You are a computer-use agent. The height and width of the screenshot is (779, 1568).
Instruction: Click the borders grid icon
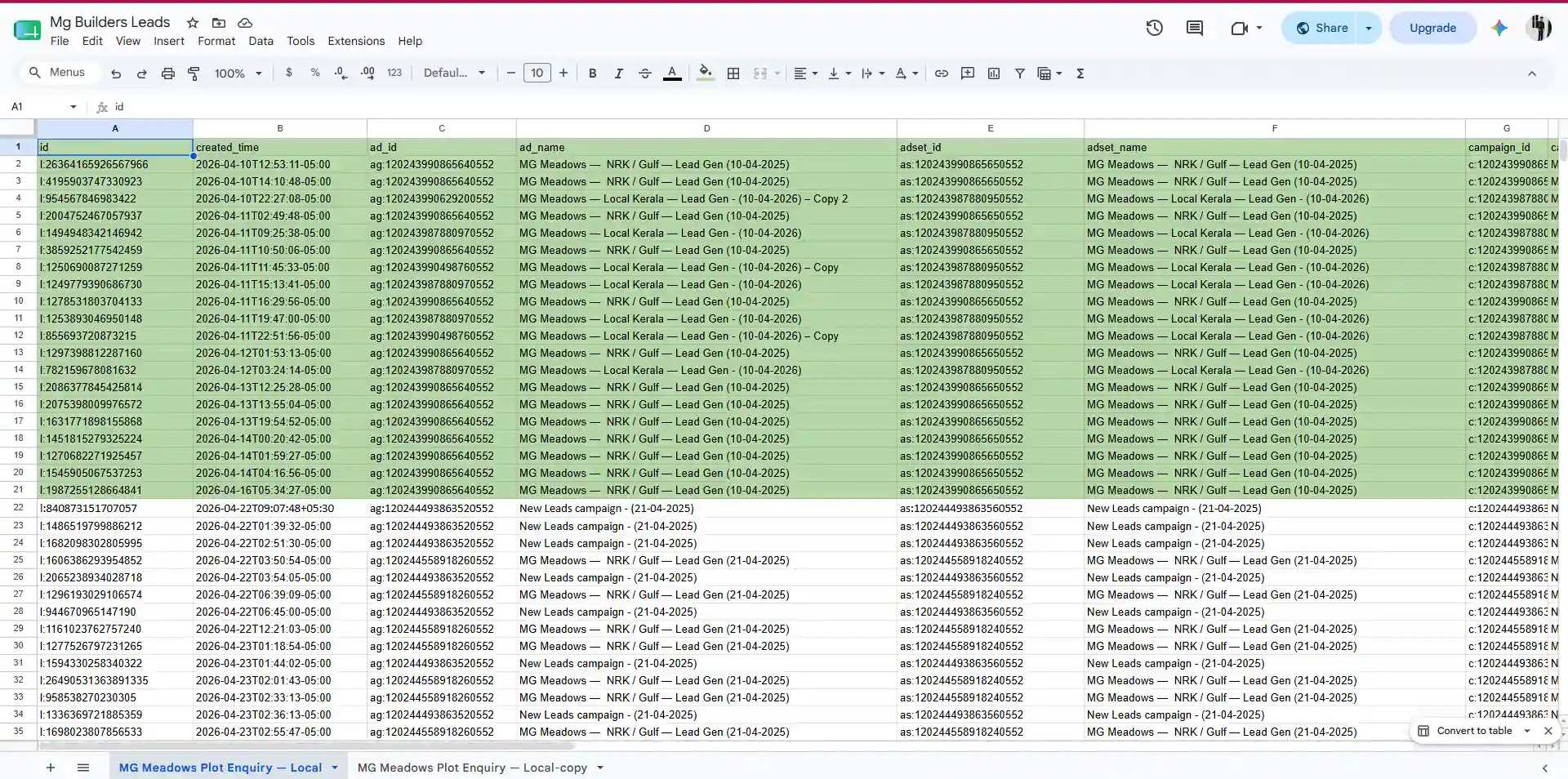click(733, 73)
